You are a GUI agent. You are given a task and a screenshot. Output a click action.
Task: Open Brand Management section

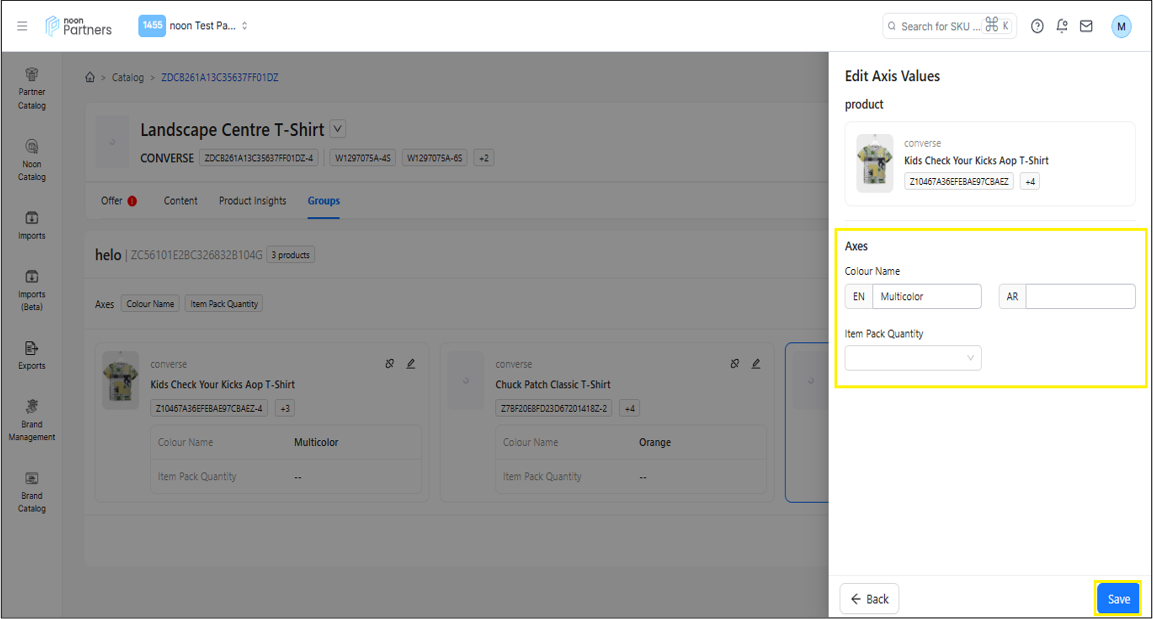pyautogui.click(x=32, y=418)
